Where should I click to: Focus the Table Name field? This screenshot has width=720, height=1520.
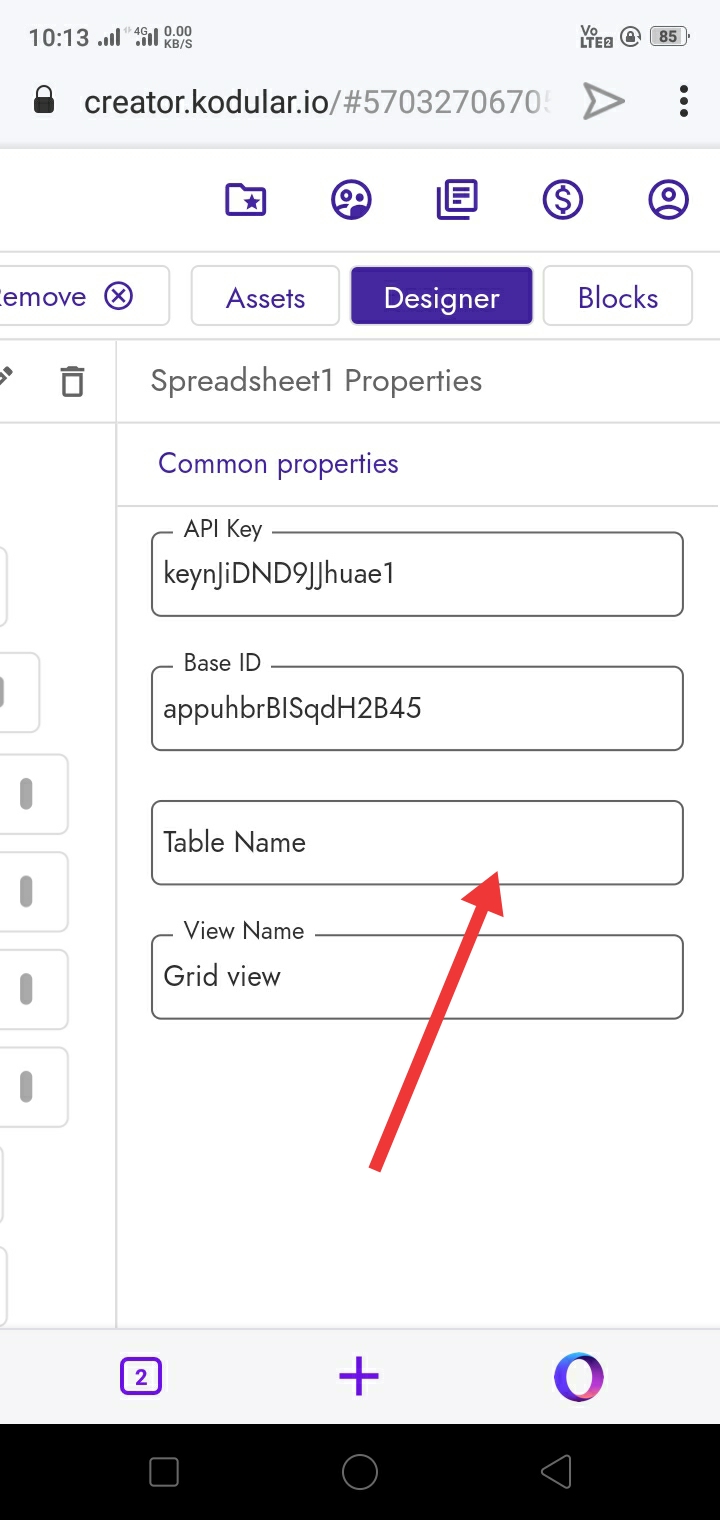[417, 842]
